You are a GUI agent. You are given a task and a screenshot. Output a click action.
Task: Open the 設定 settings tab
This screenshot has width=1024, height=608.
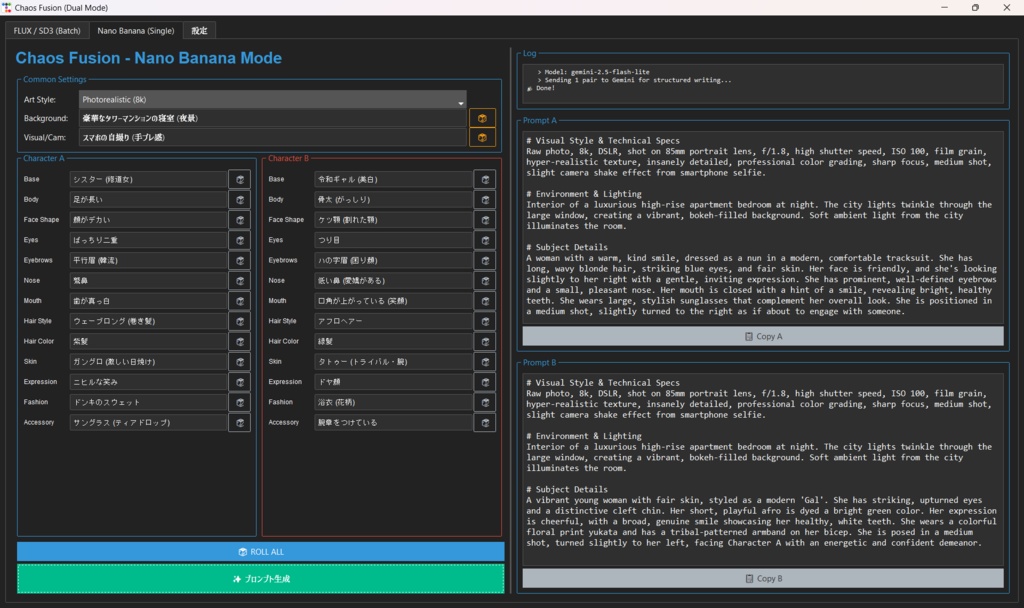tap(199, 31)
